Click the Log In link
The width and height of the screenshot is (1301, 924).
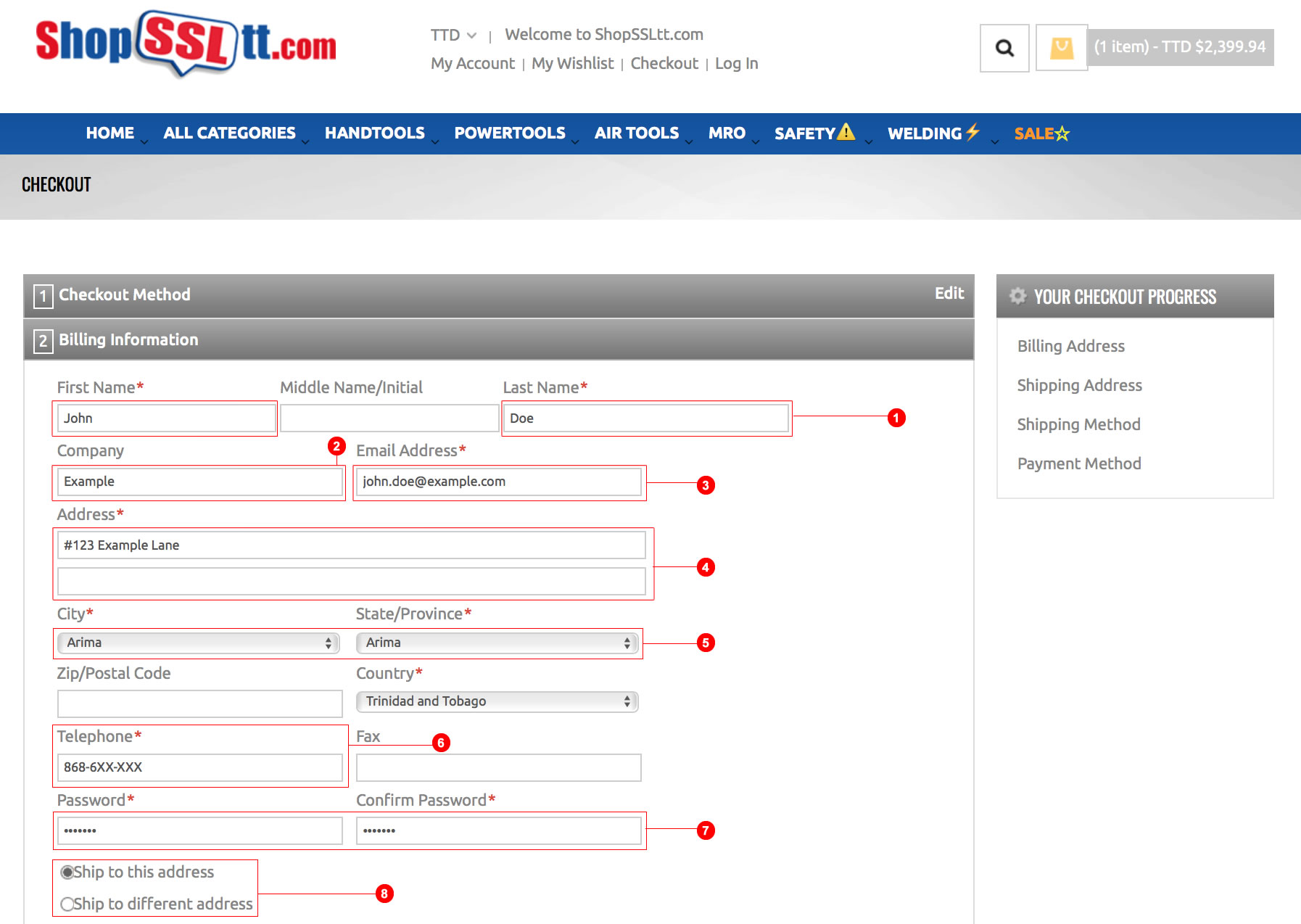click(x=736, y=64)
